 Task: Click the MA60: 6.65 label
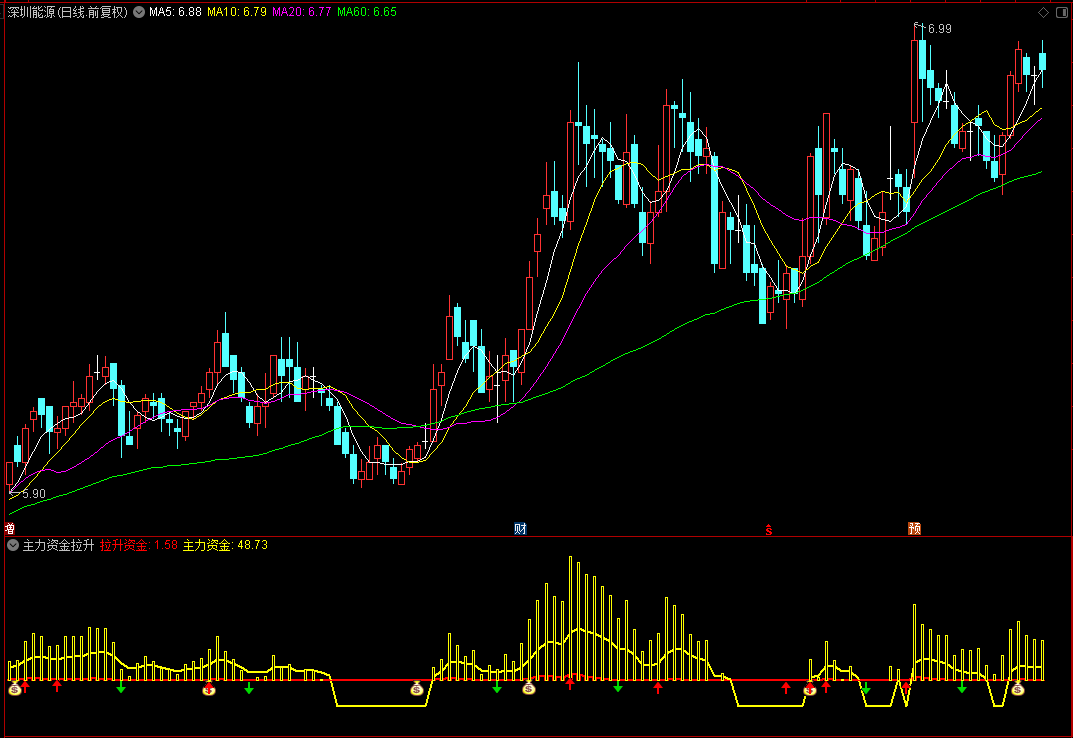367,12
